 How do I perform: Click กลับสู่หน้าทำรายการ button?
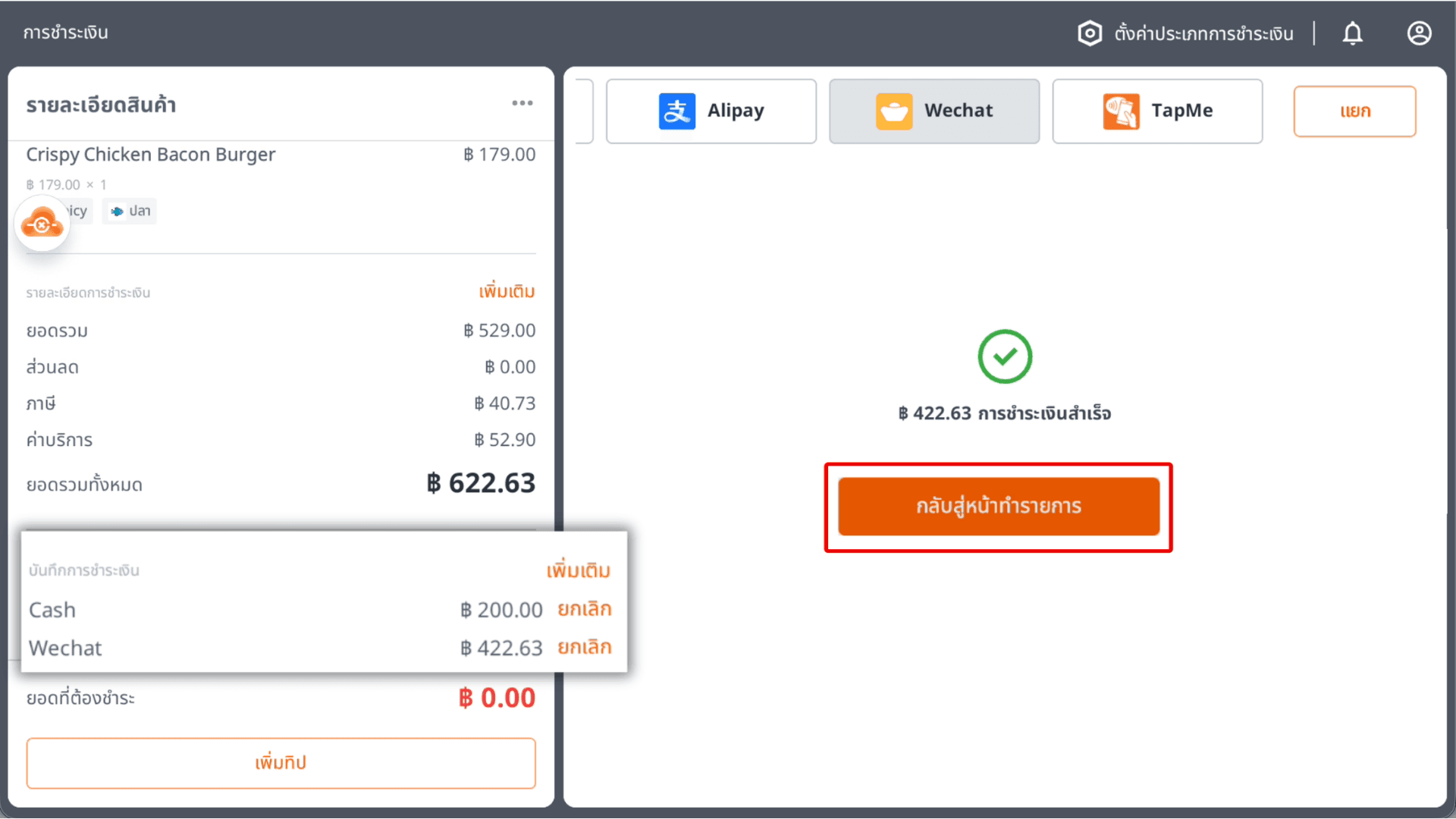[x=999, y=507]
